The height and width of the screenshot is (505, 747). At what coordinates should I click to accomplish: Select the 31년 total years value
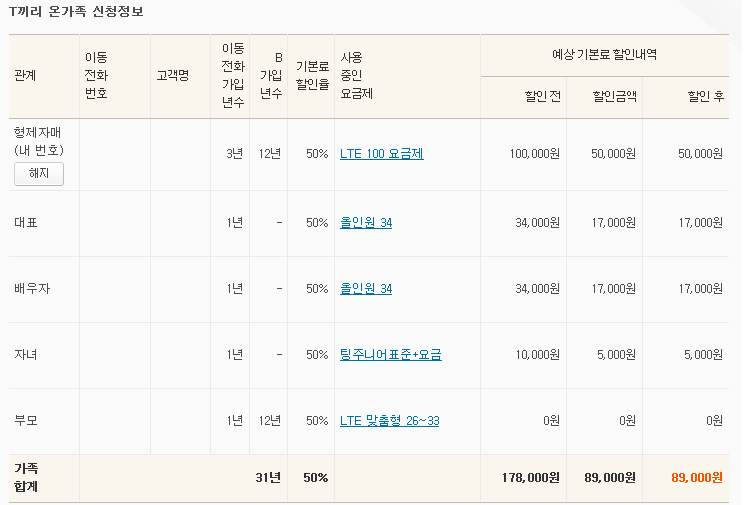tap(268, 477)
